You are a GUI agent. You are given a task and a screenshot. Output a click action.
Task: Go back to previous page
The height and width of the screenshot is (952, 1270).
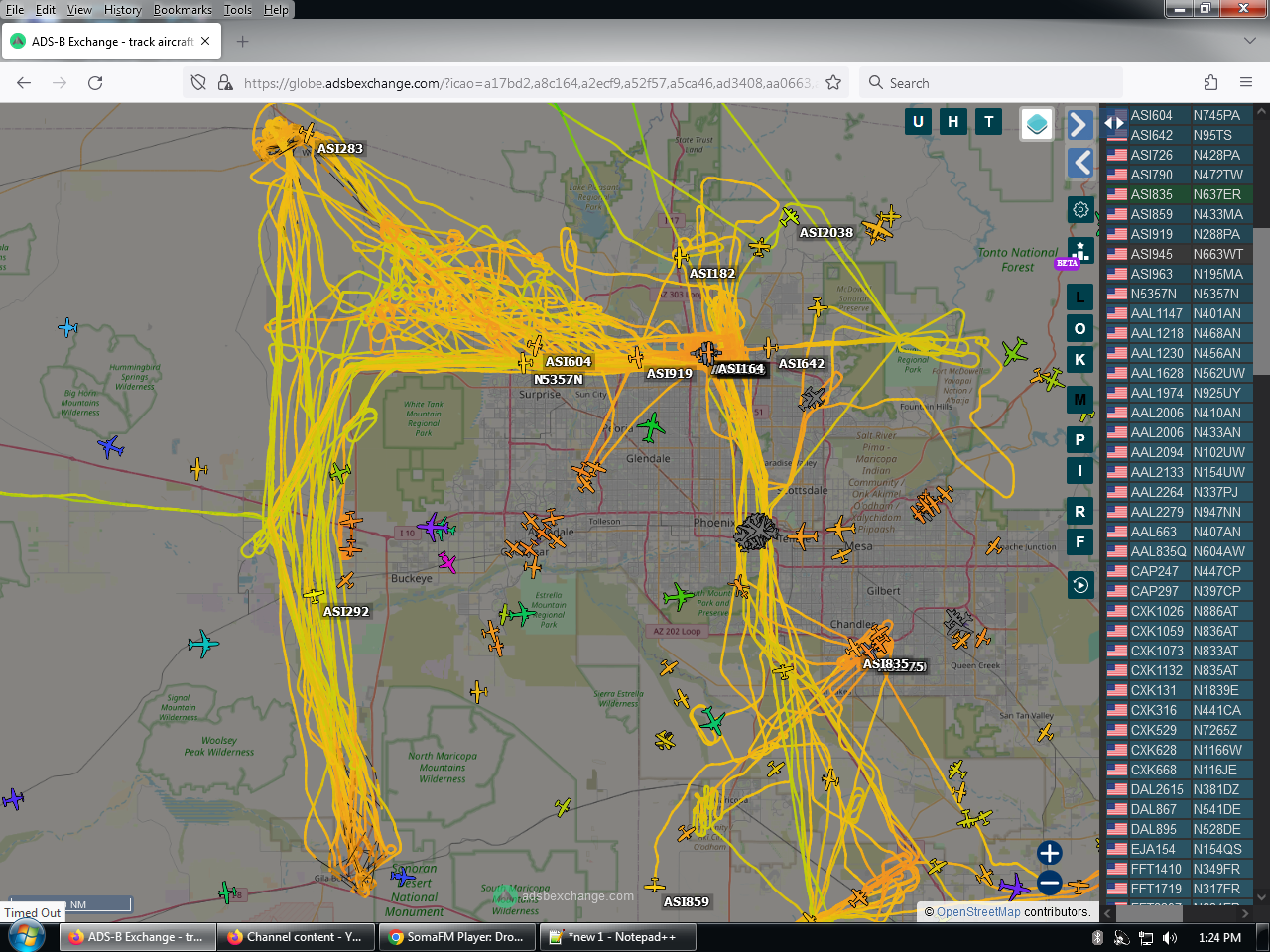click(x=24, y=83)
